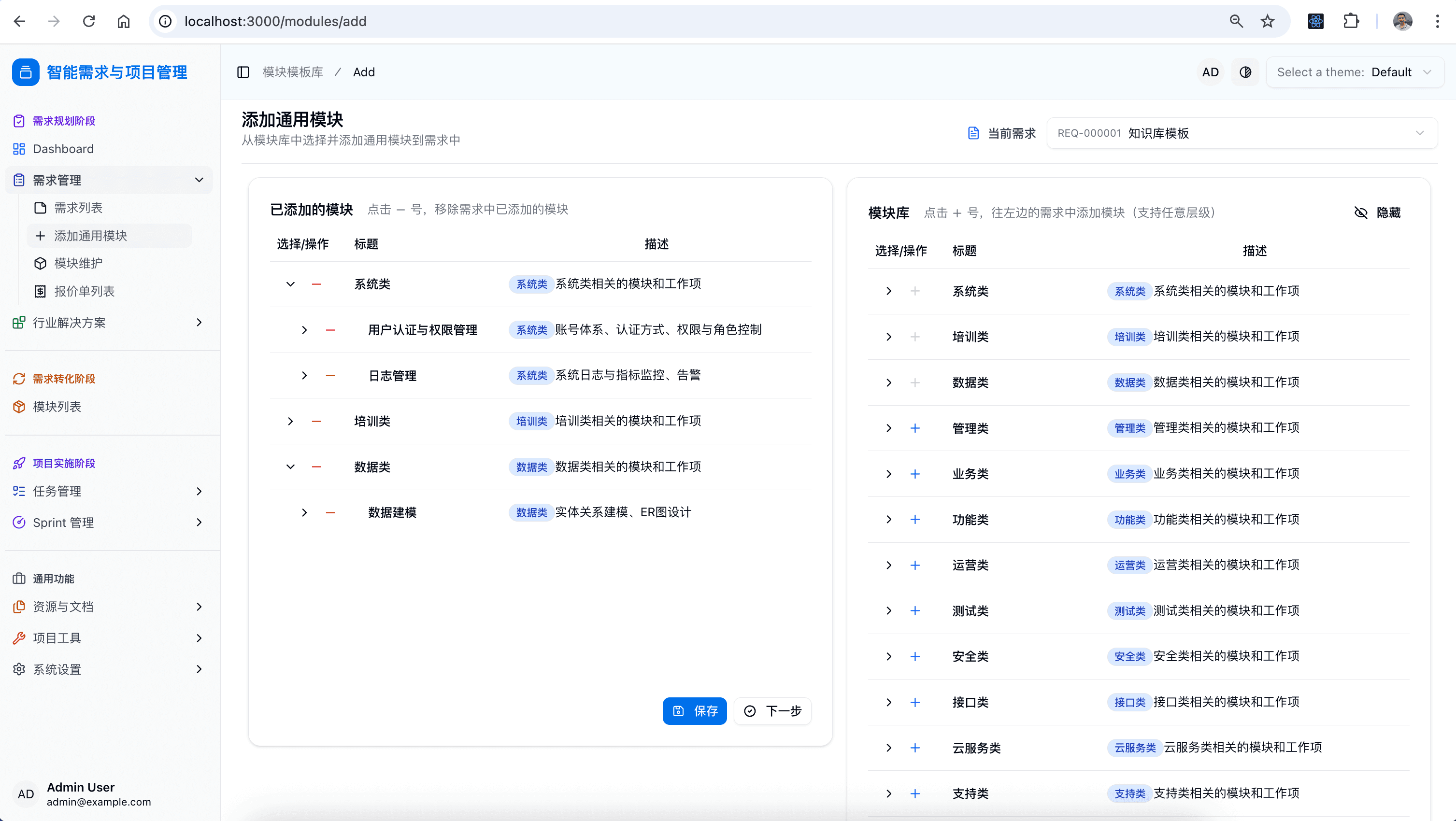
Task: Select 模块列表 under 需求转化阶段
Action: [x=57, y=406]
